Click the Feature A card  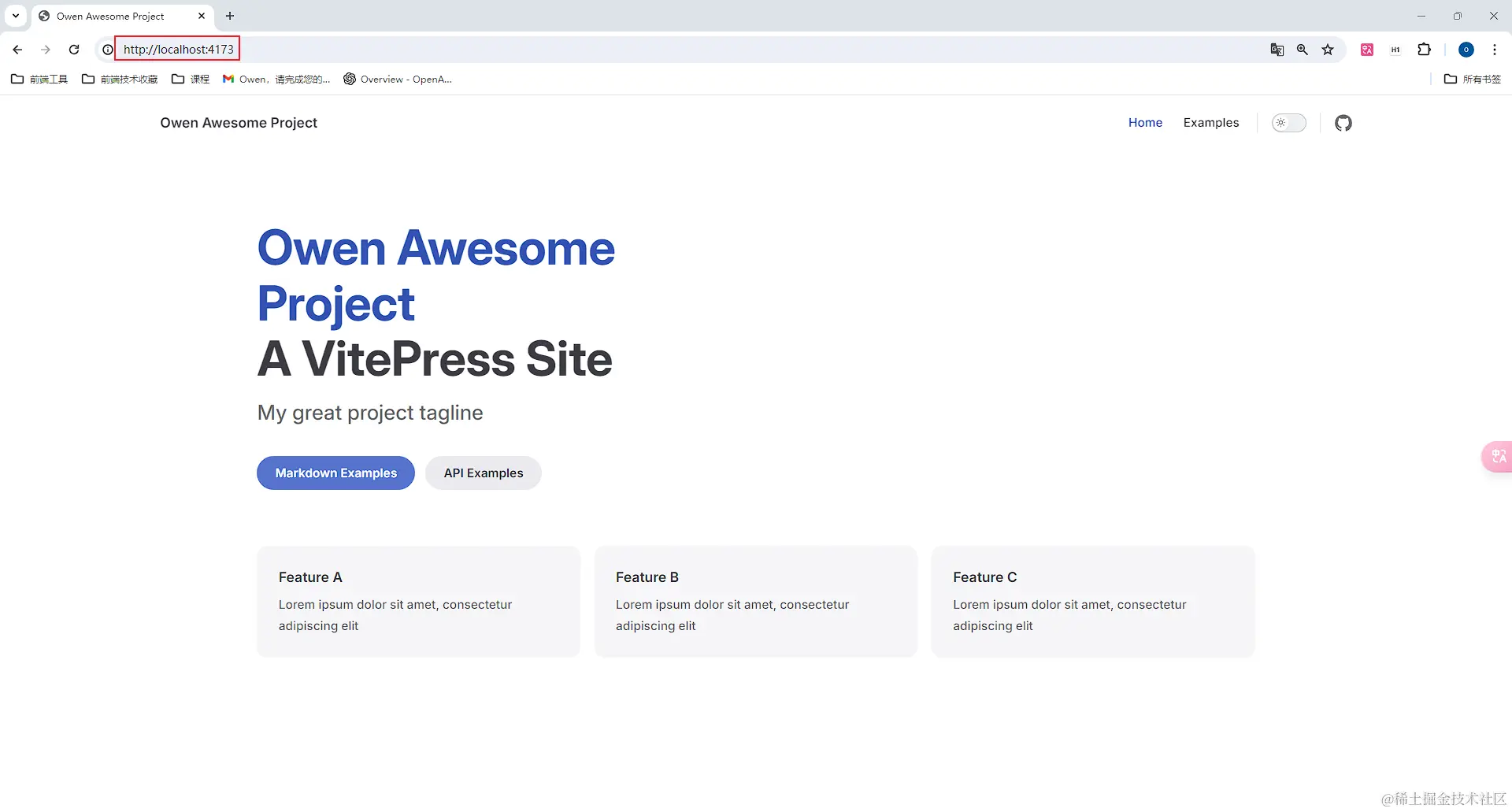pyautogui.click(x=418, y=601)
